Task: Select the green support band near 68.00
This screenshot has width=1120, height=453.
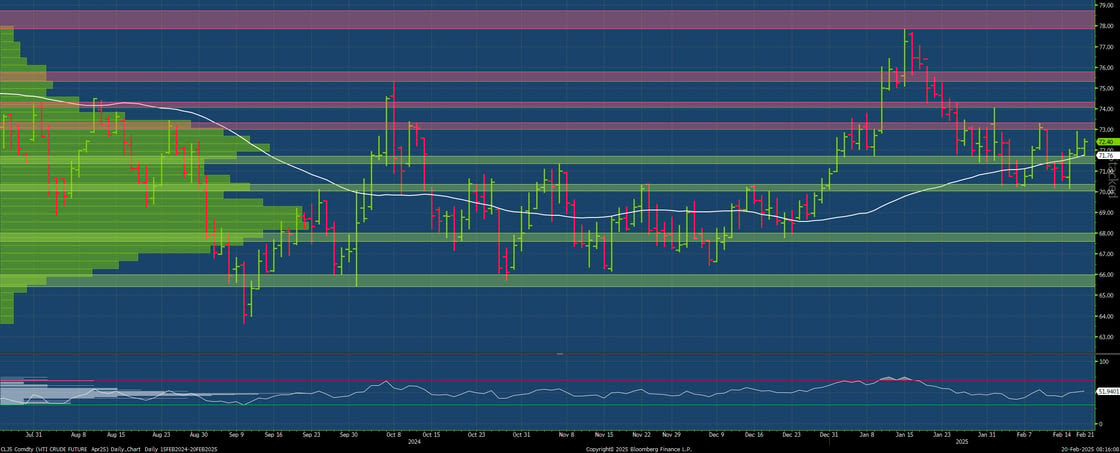Action: click(x=547, y=237)
